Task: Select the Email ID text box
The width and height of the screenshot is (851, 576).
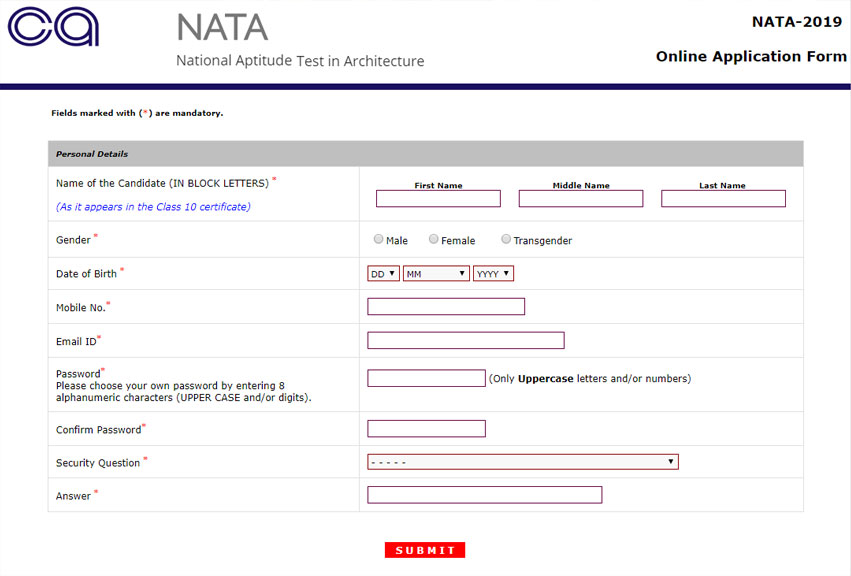Action: click(465, 340)
